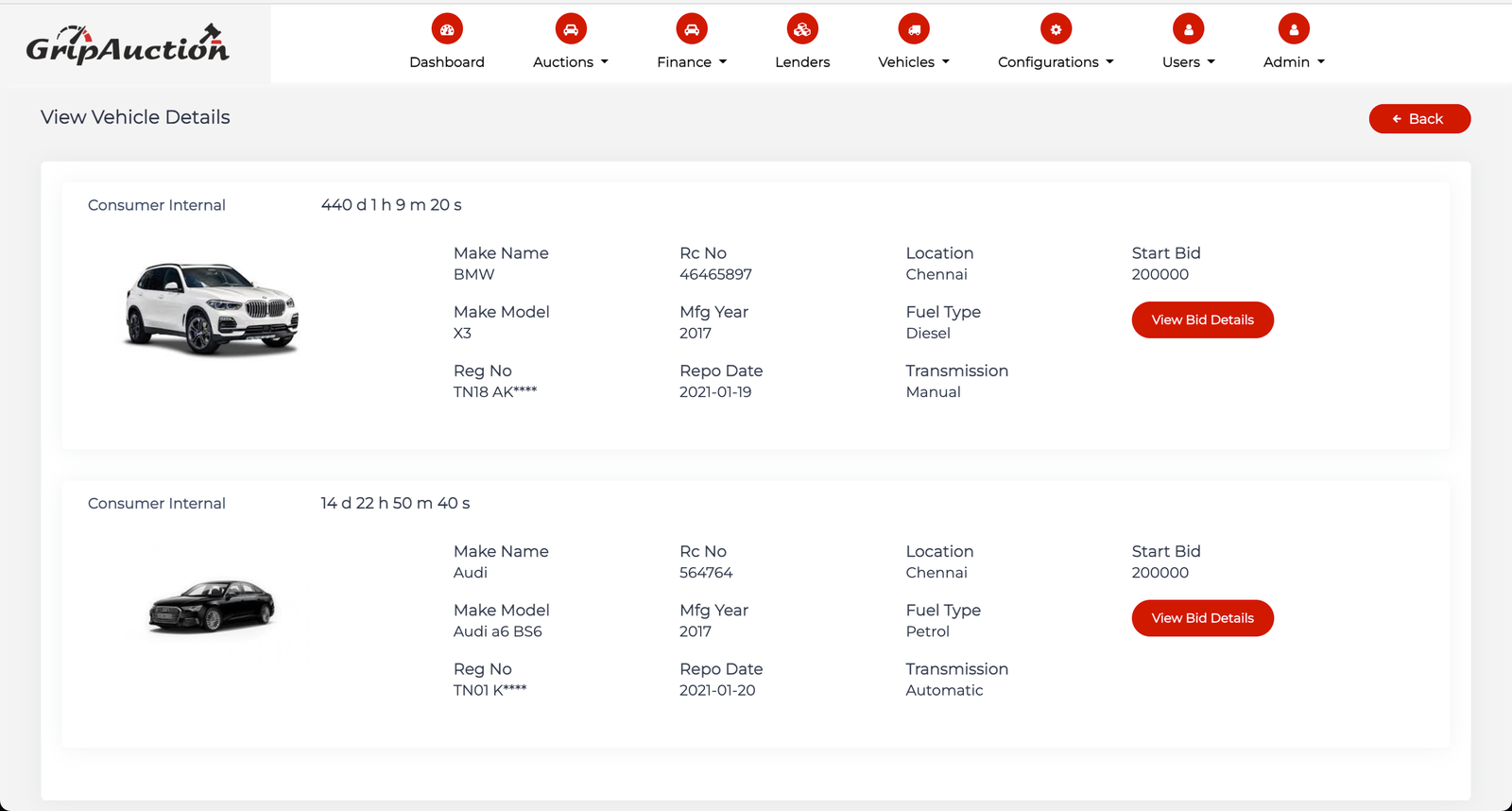Click the Lenders coins icon
The height and width of the screenshot is (811, 1512).
802,29
